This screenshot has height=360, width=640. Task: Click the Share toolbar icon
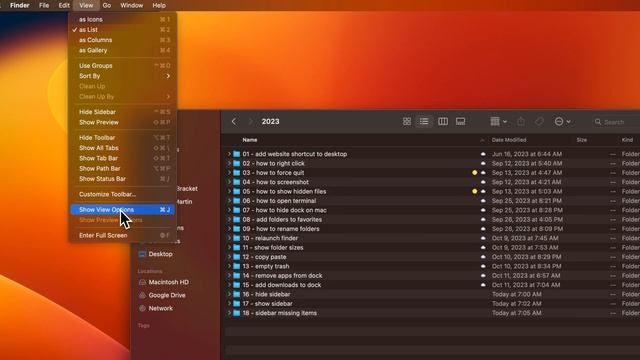[x=521, y=122]
